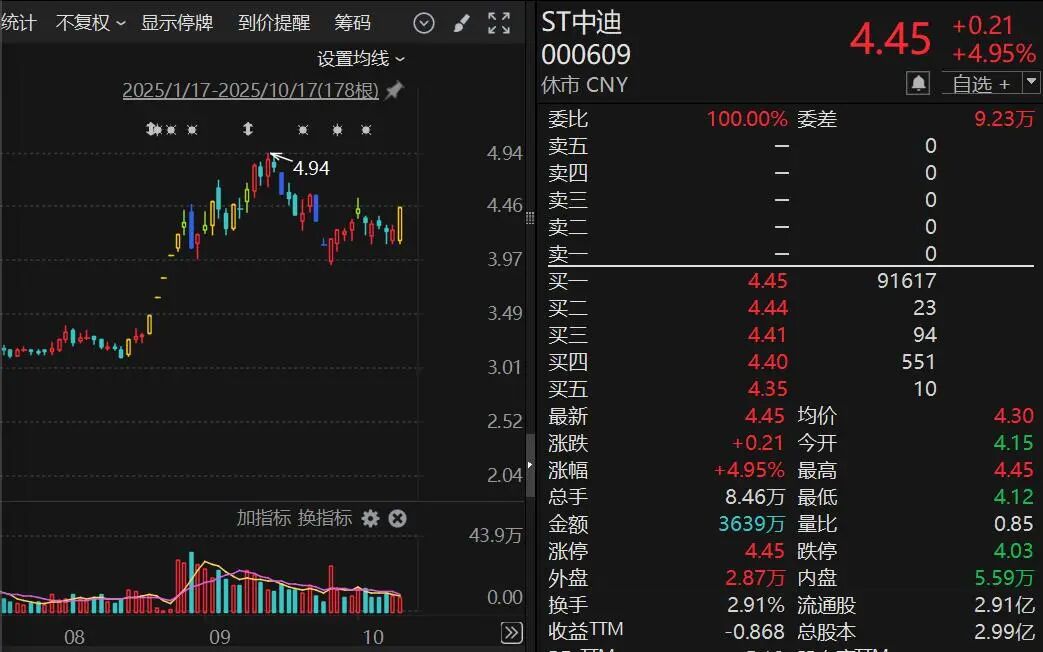Click the 收益TTM value -0.868
Screen dimensions: 1043x652
click(x=754, y=631)
